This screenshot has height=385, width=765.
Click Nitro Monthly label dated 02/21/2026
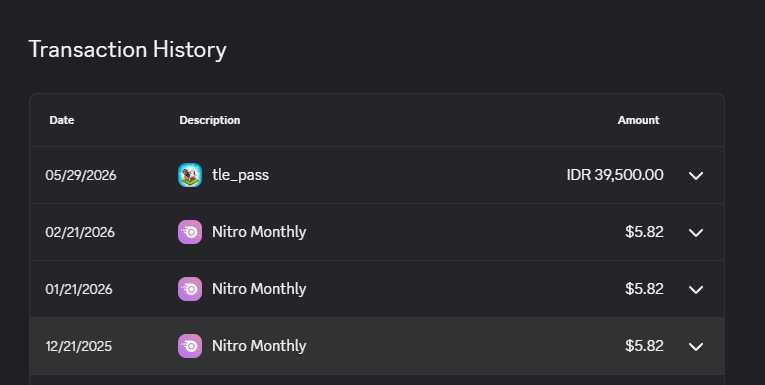259,232
